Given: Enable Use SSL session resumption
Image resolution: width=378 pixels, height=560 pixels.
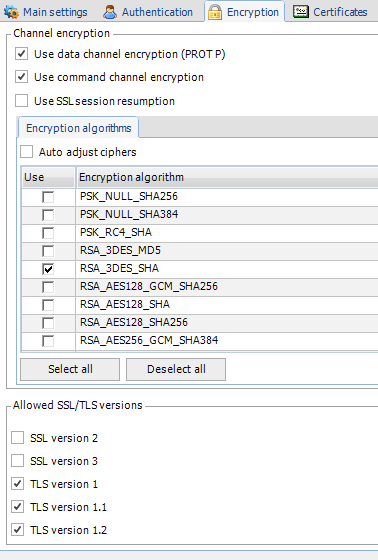Looking at the screenshot, I should (21, 101).
